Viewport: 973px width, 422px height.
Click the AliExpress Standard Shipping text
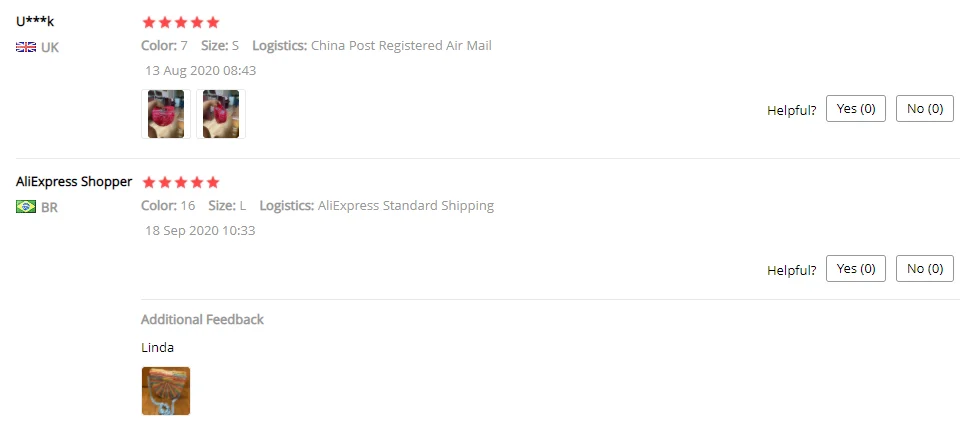pyautogui.click(x=405, y=206)
